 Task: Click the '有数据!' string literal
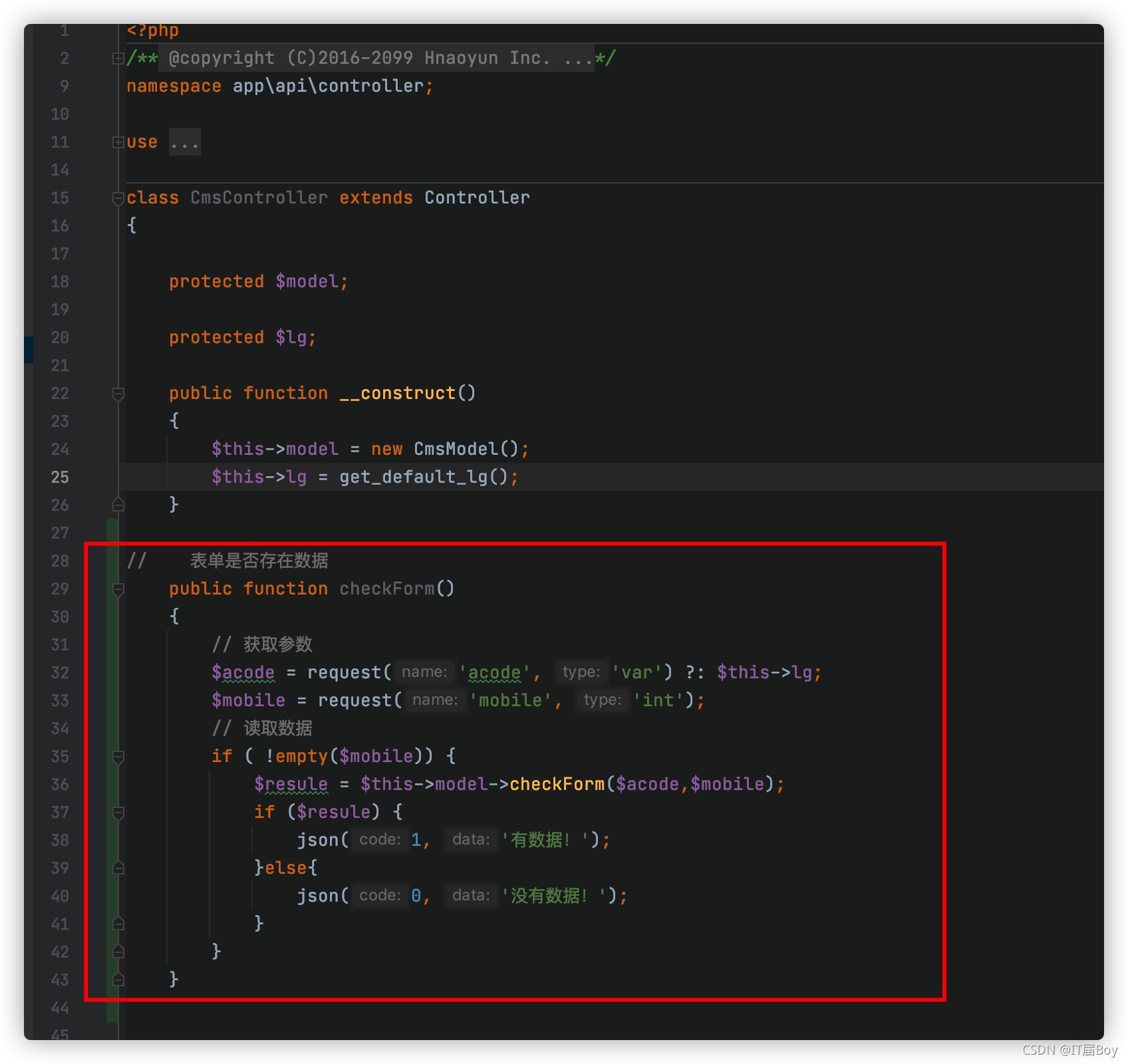click(x=545, y=841)
